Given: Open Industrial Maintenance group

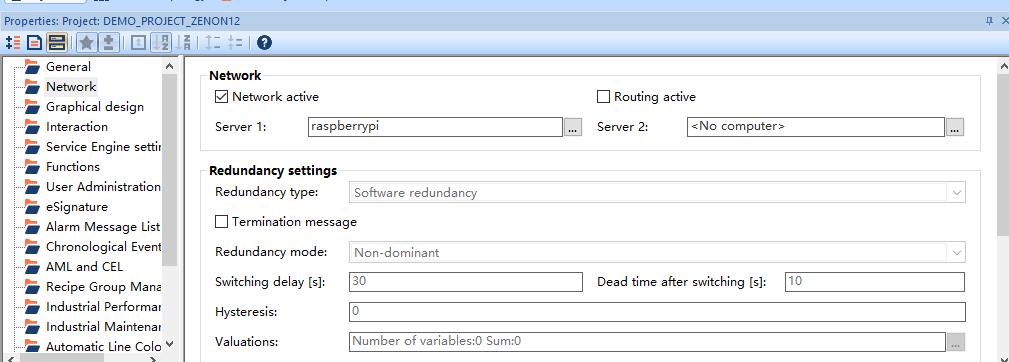Looking at the screenshot, I should 103,326.
